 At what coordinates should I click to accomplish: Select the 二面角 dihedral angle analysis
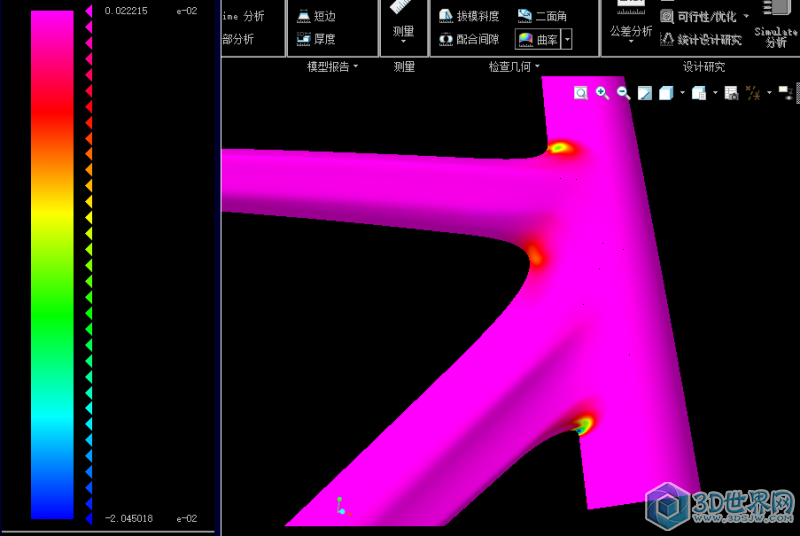[x=542, y=16]
